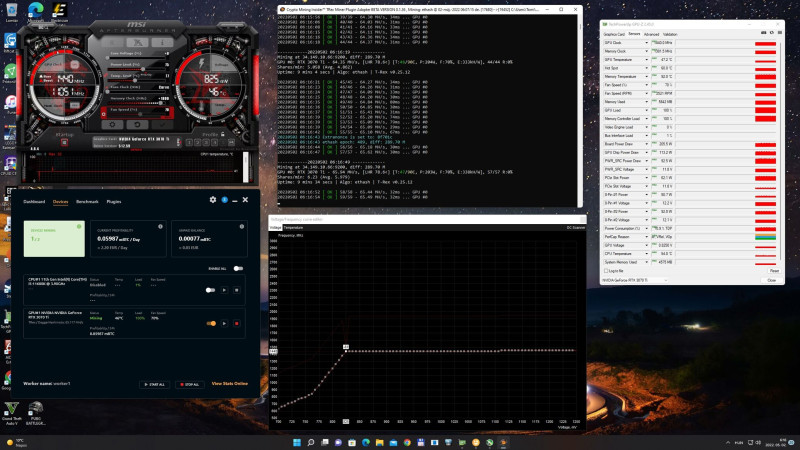This screenshot has height=450, width=800.
Task: Stop mining on RTX 3070 Ti red button
Action: pyautogui.click(x=237, y=323)
